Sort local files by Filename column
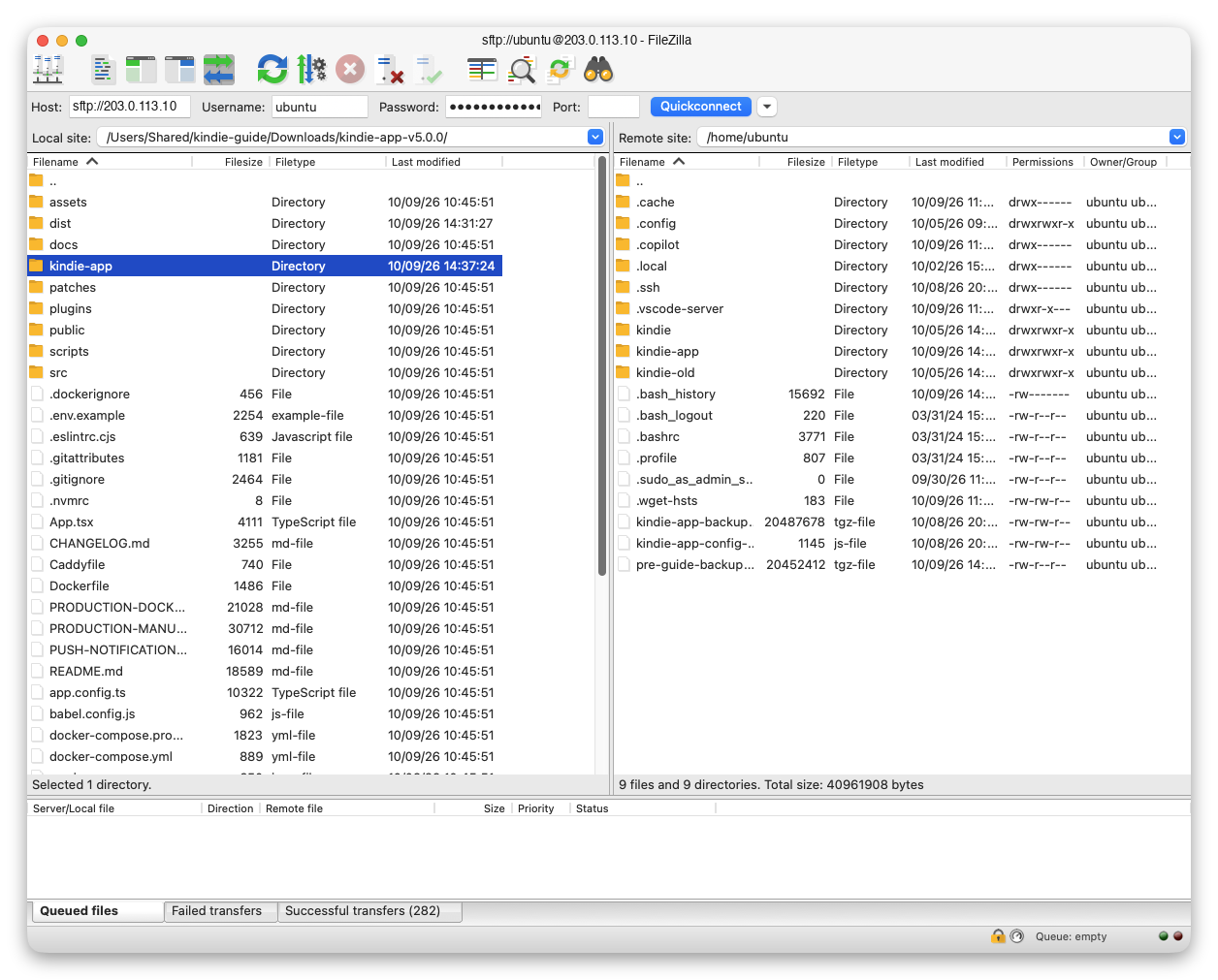Image resolution: width=1218 pixels, height=980 pixels. pyautogui.click(x=110, y=162)
